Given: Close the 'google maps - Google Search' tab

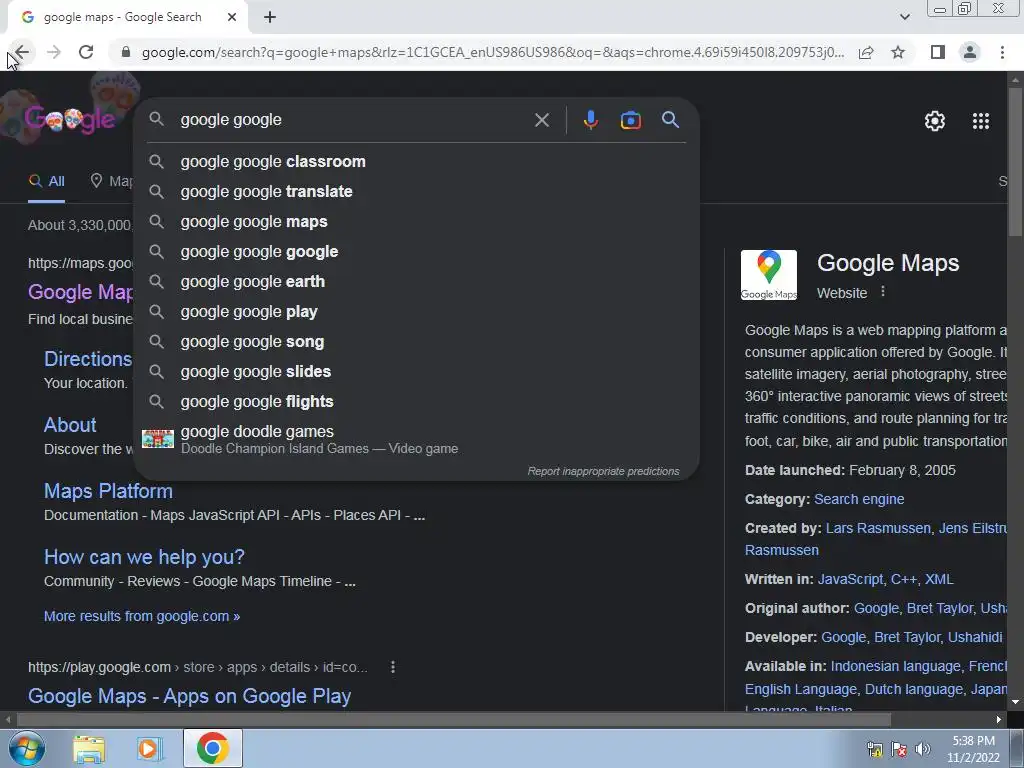Looking at the screenshot, I should pos(232,18).
